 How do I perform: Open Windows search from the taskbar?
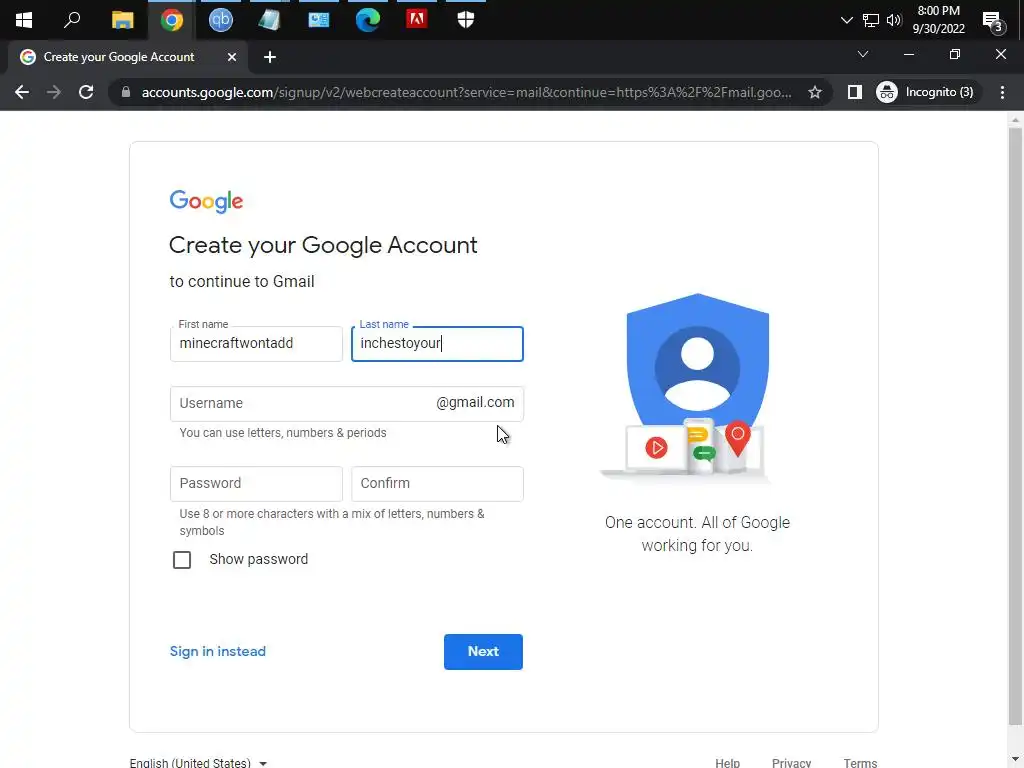click(x=72, y=20)
